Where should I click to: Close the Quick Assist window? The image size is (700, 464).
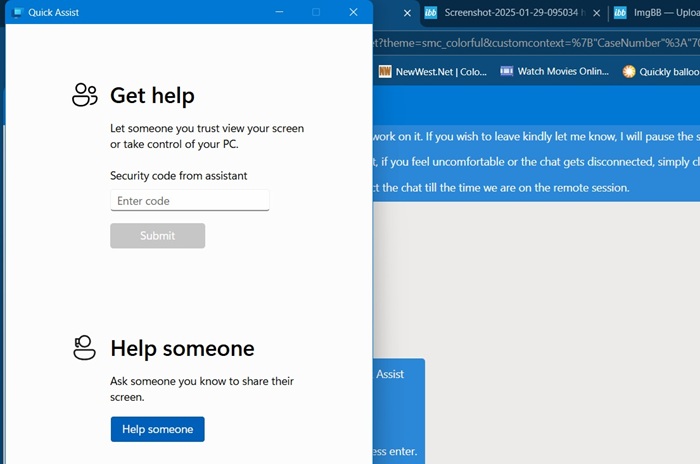(353, 12)
